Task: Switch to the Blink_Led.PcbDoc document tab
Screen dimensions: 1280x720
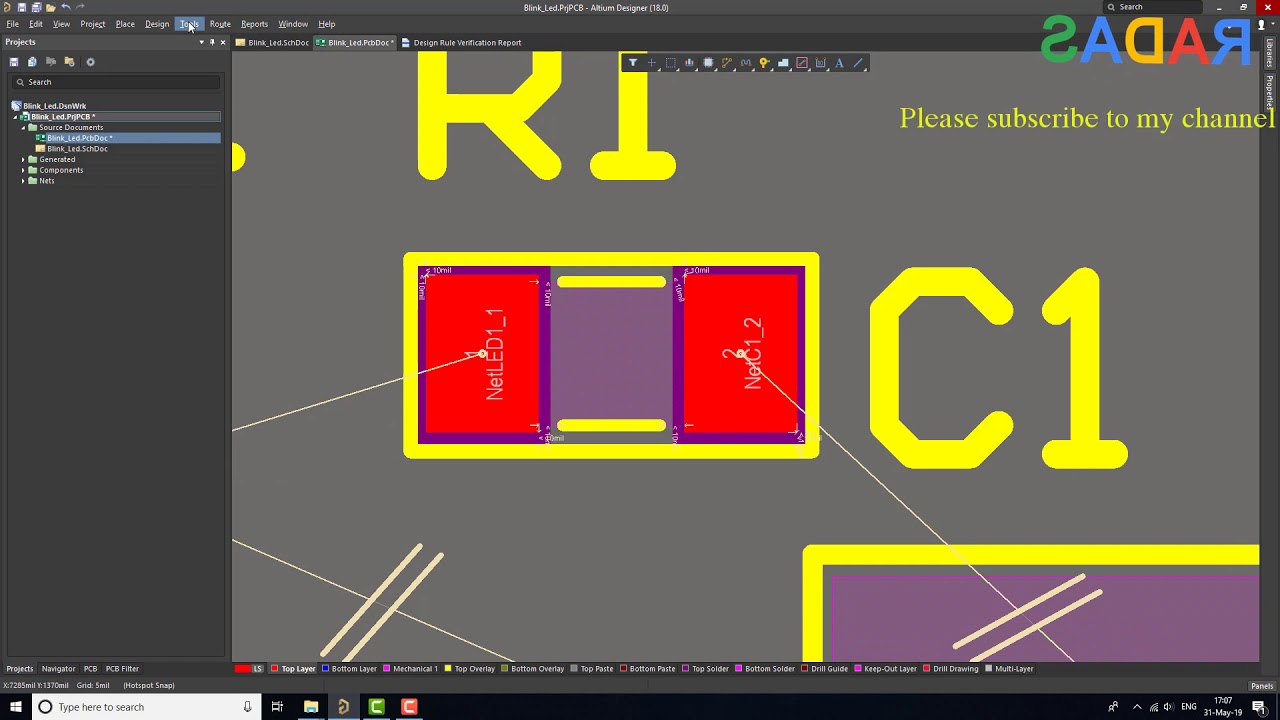Action: click(x=355, y=43)
